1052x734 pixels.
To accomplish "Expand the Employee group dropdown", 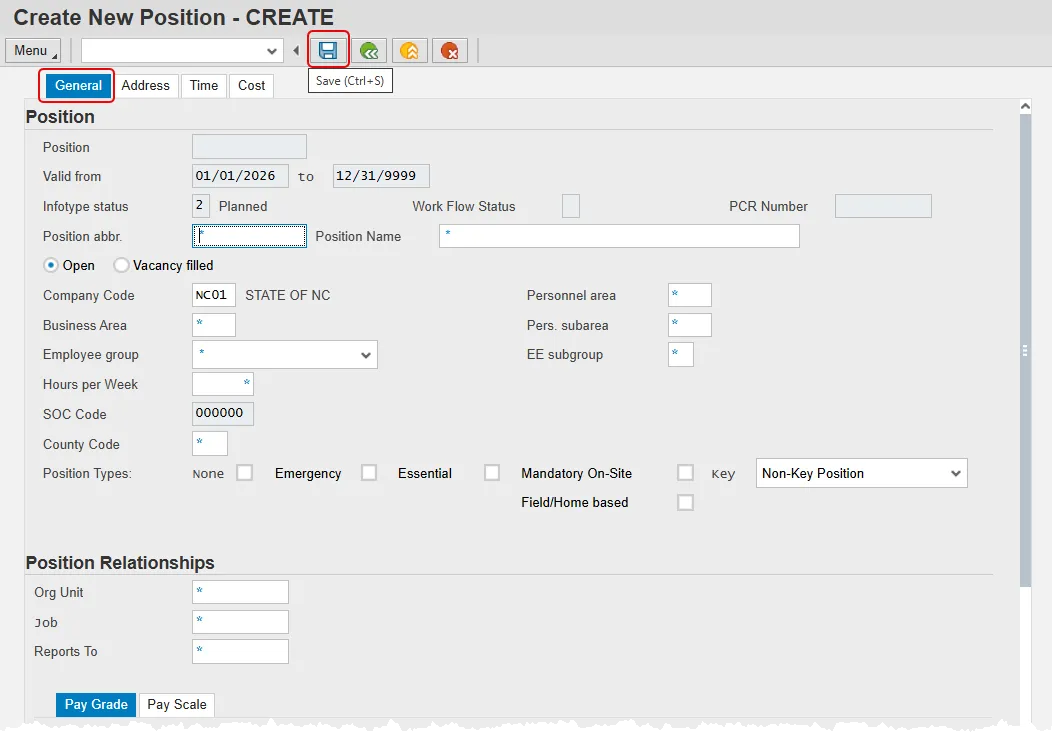I will point(364,355).
